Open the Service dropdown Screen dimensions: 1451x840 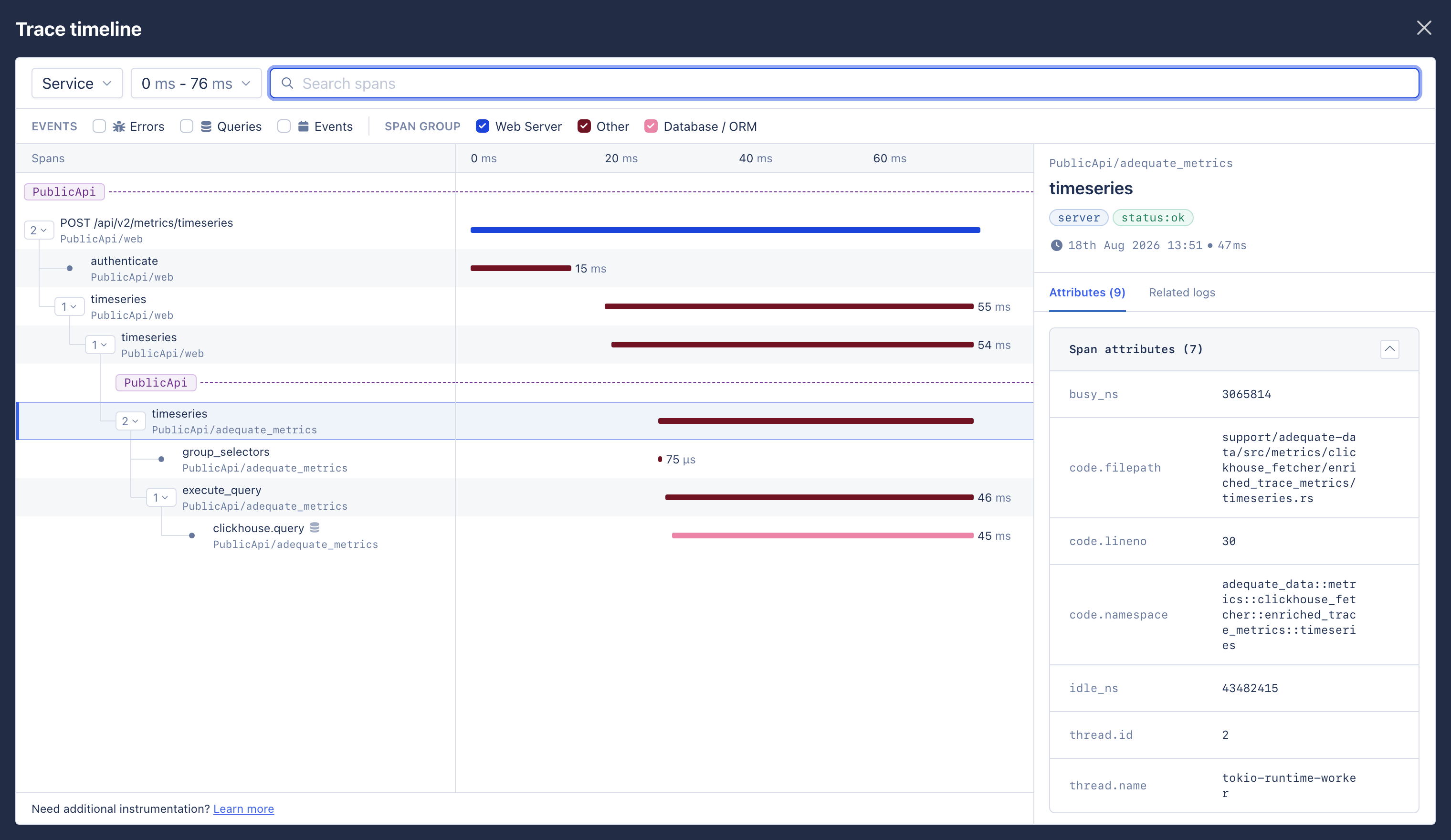77,84
